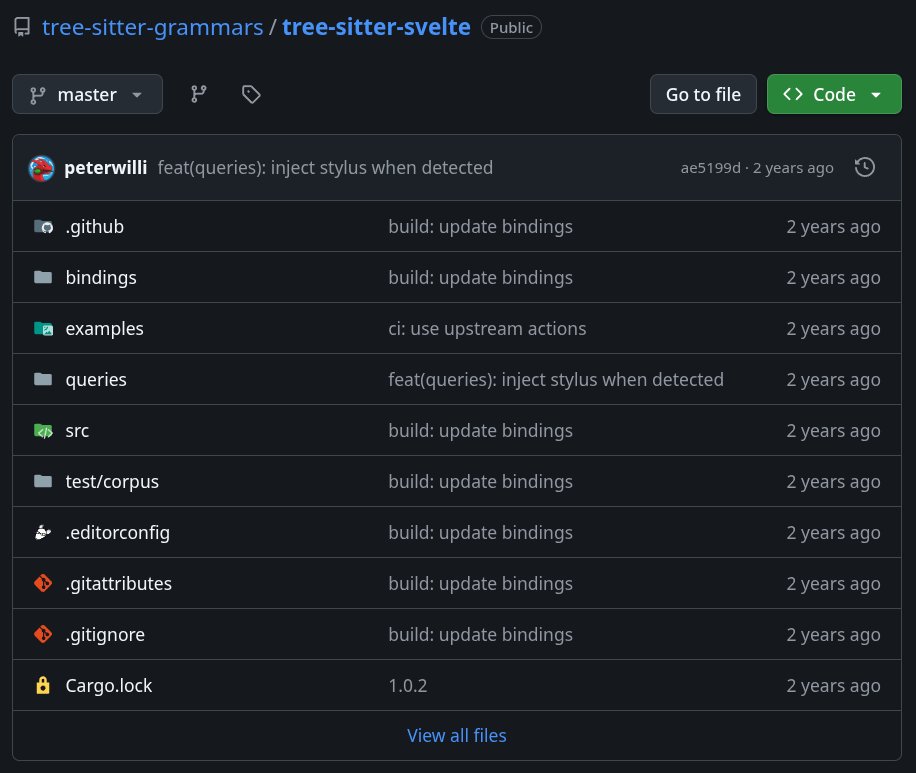Click the .gitignore git icon
This screenshot has width=916, height=773.
[43, 634]
